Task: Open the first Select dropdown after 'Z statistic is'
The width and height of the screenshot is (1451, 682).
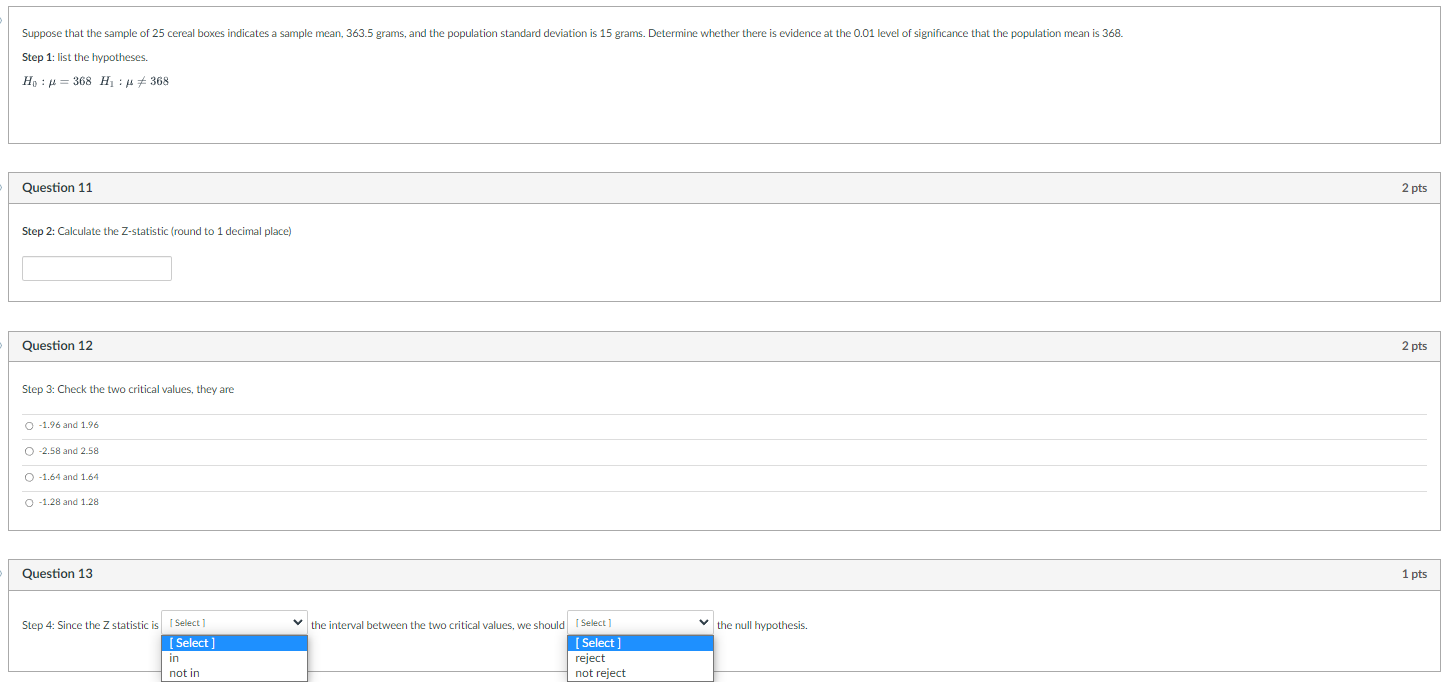Action: [x=234, y=623]
